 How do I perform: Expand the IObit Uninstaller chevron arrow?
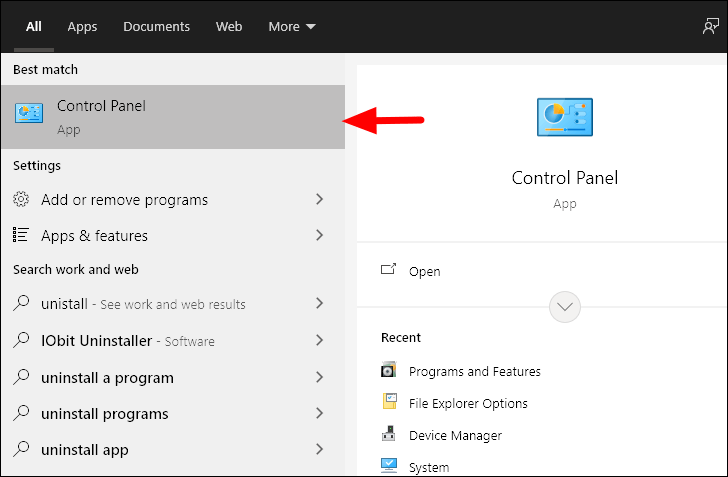(x=319, y=340)
